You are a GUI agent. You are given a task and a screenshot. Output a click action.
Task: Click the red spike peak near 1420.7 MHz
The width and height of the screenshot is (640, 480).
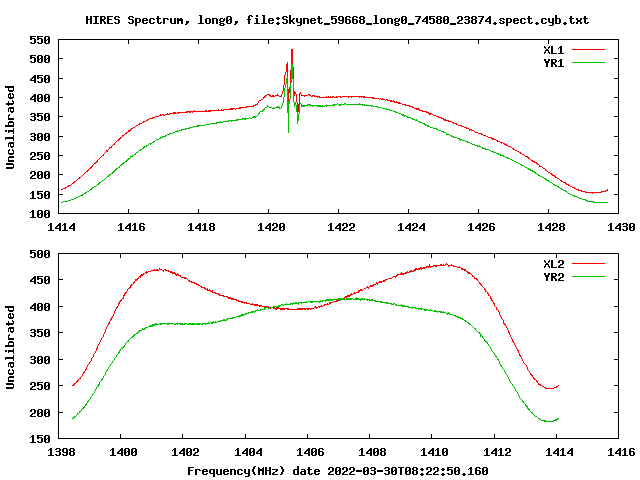[292, 51]
